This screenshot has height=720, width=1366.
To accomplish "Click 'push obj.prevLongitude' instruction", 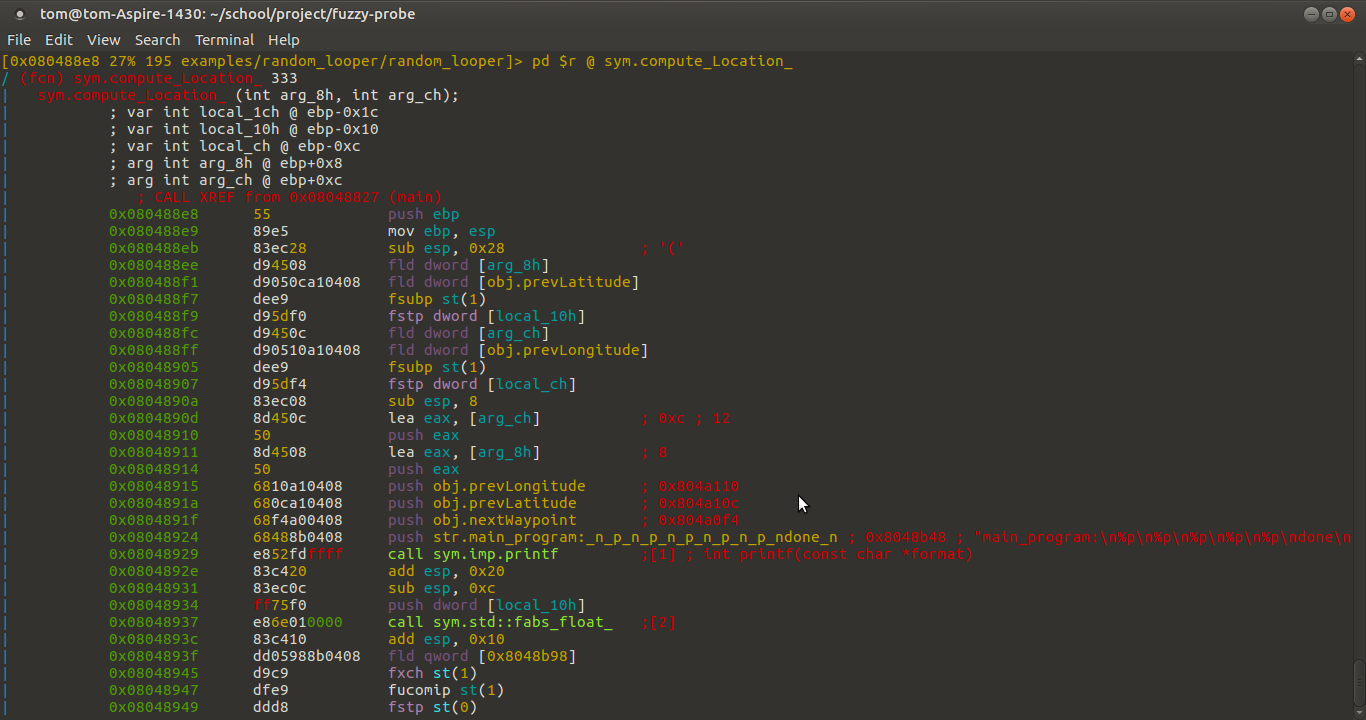I will point(487,486).
